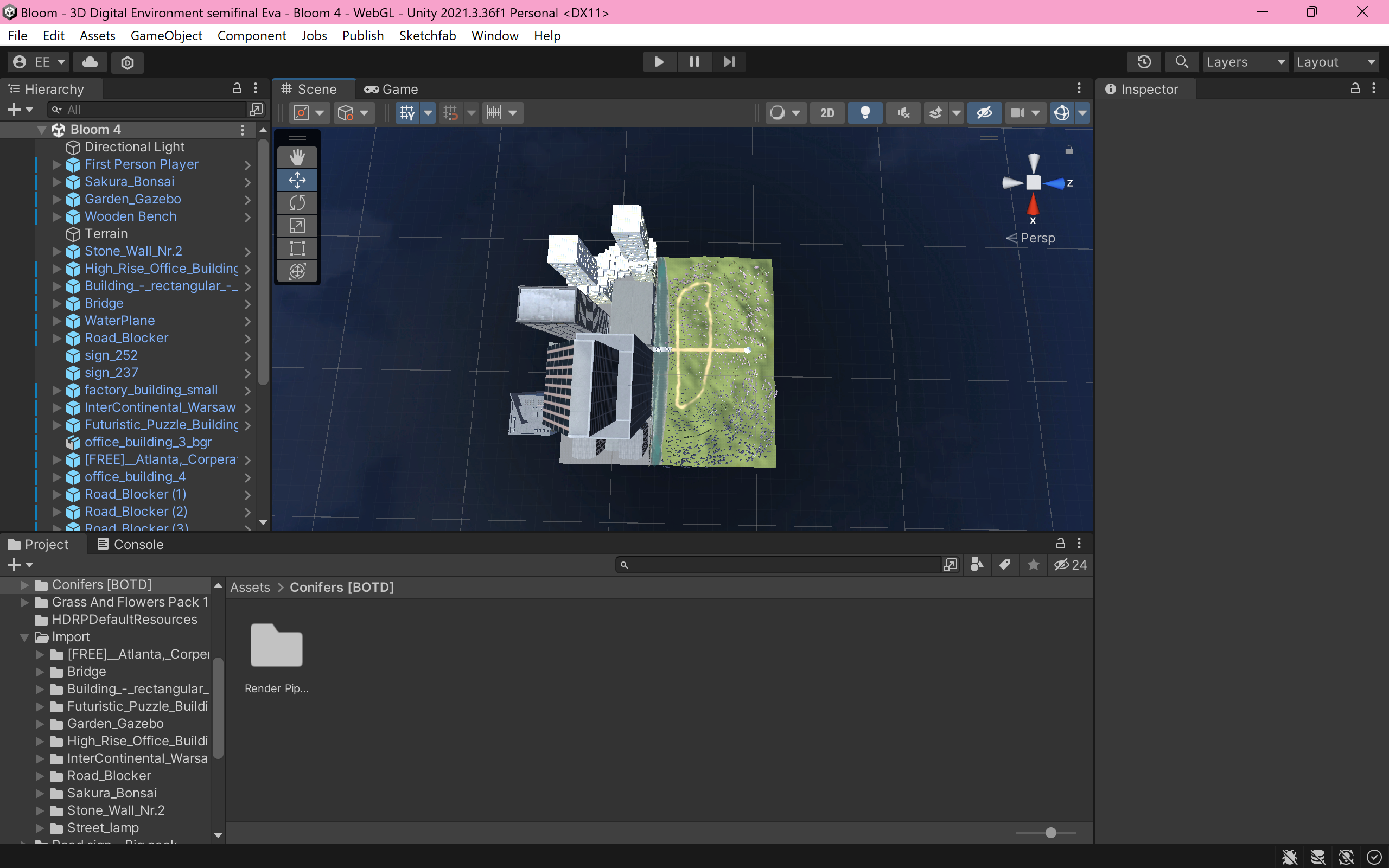The width and height of the screenshot is (1389, 868).
Task: Open the Gizmos dropdown arrow
Action: (1082, 112)
